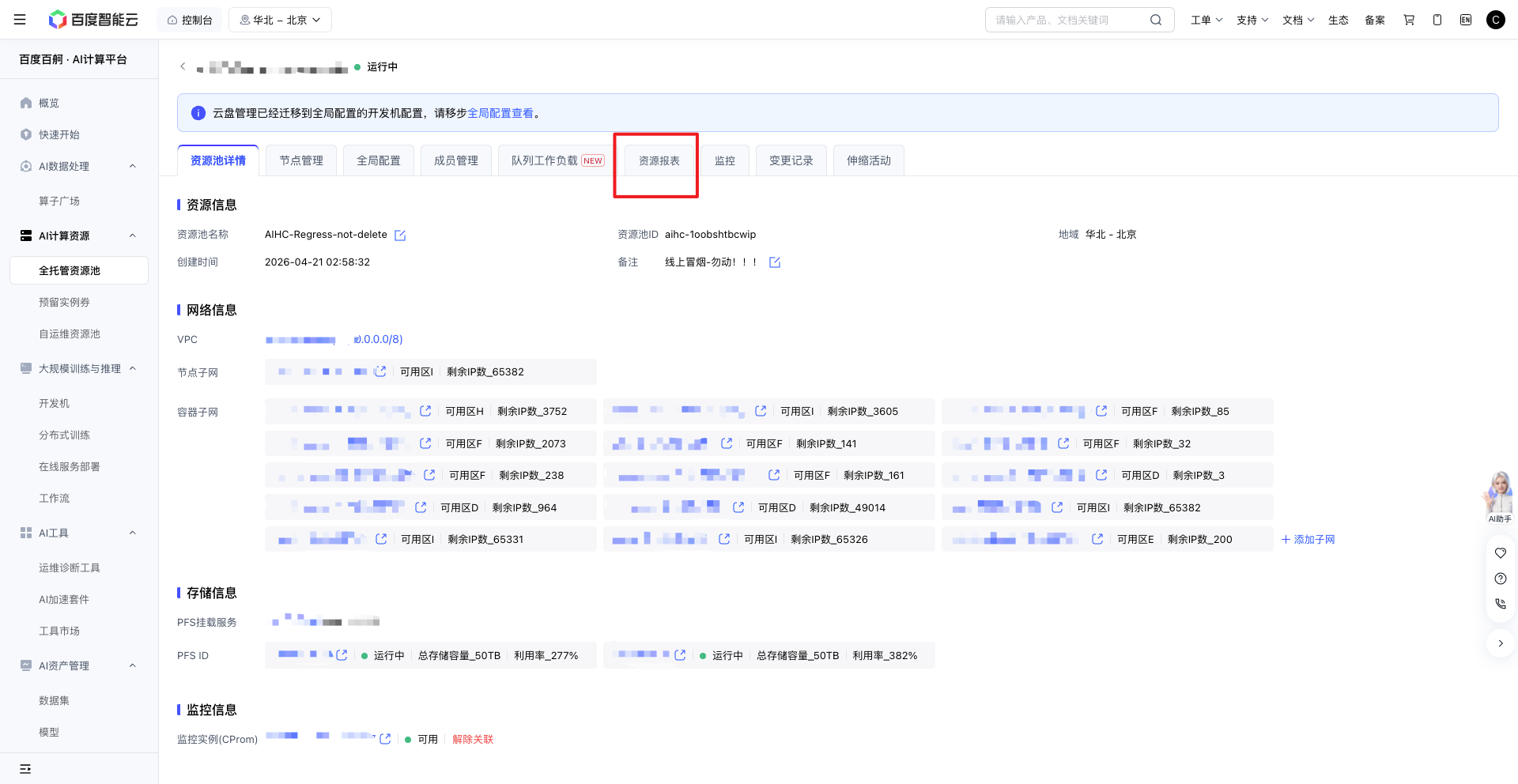Open the hamburger menu at top left
The image size is (1518, 784).
20,20
